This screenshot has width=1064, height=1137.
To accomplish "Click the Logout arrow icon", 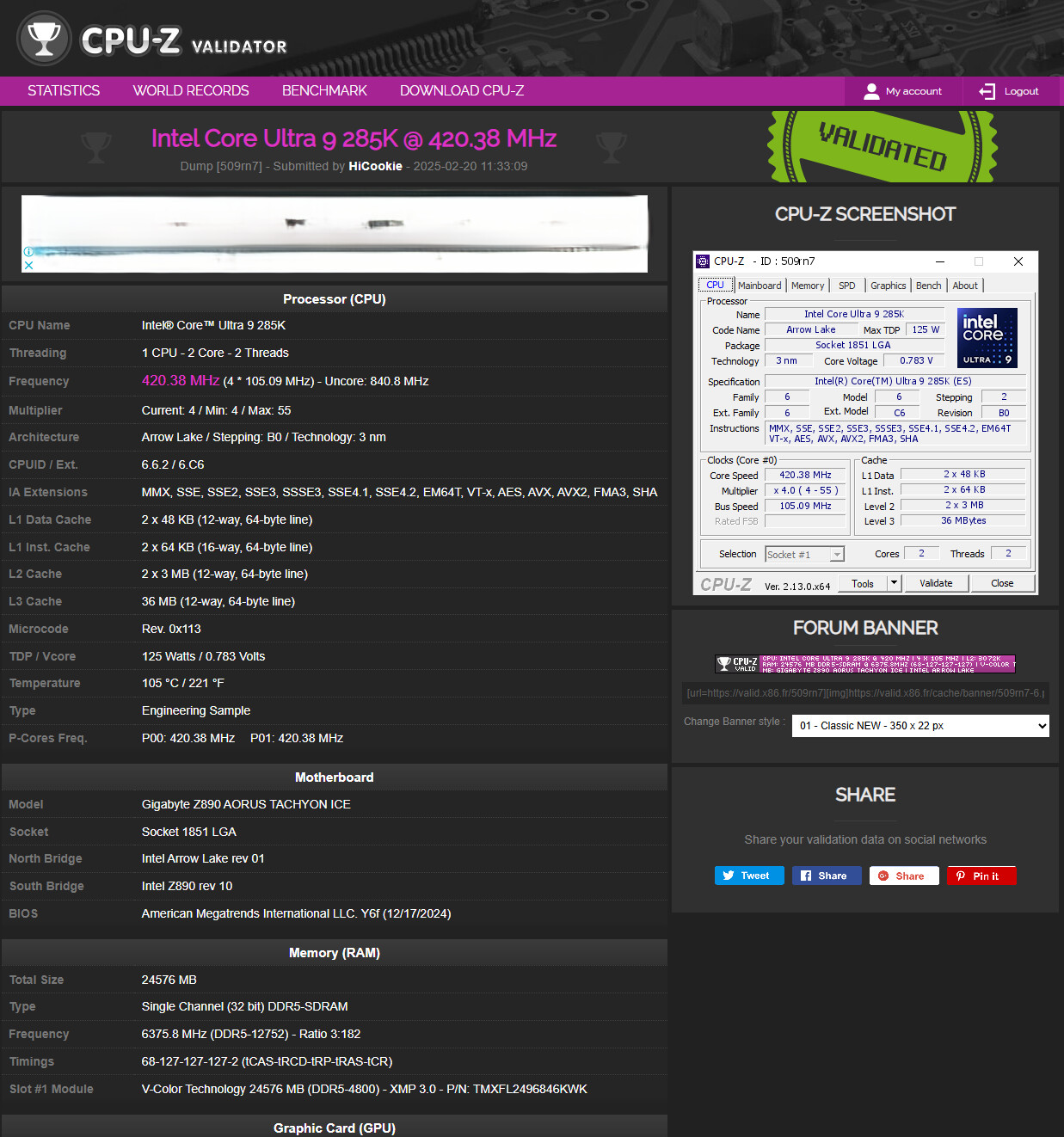I will pos(987,91).
